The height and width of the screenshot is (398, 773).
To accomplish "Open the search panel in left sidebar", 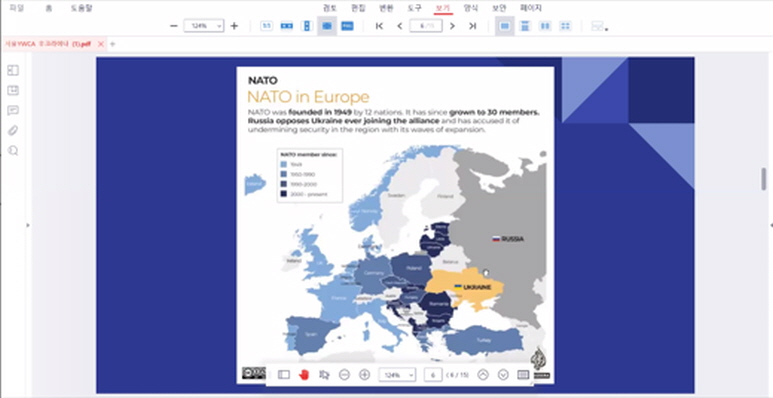I will pyautogui.click(x=13, y=151).
